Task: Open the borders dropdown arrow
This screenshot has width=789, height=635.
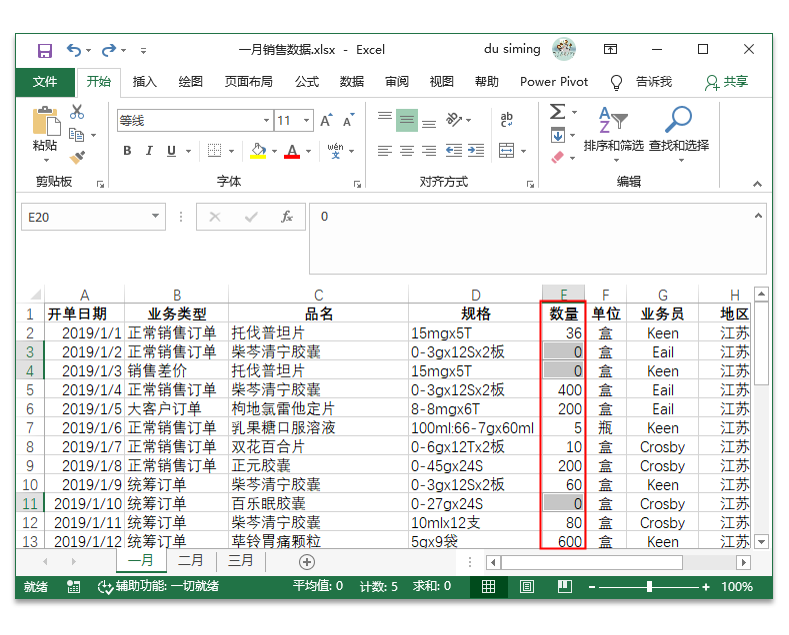Action: pos(231,150)
